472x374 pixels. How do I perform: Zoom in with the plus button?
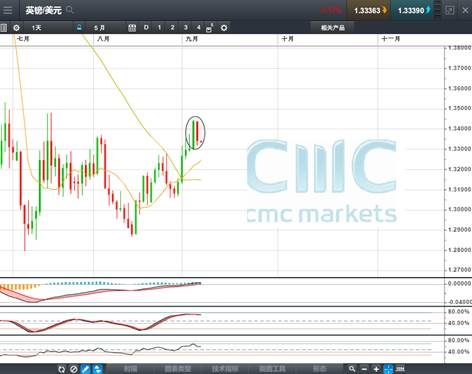coord(376,369)
